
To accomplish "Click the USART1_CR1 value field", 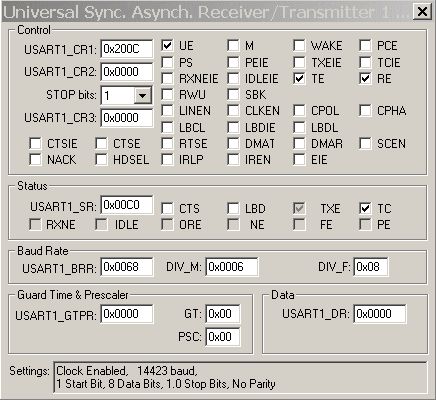I will click(127, 49).
